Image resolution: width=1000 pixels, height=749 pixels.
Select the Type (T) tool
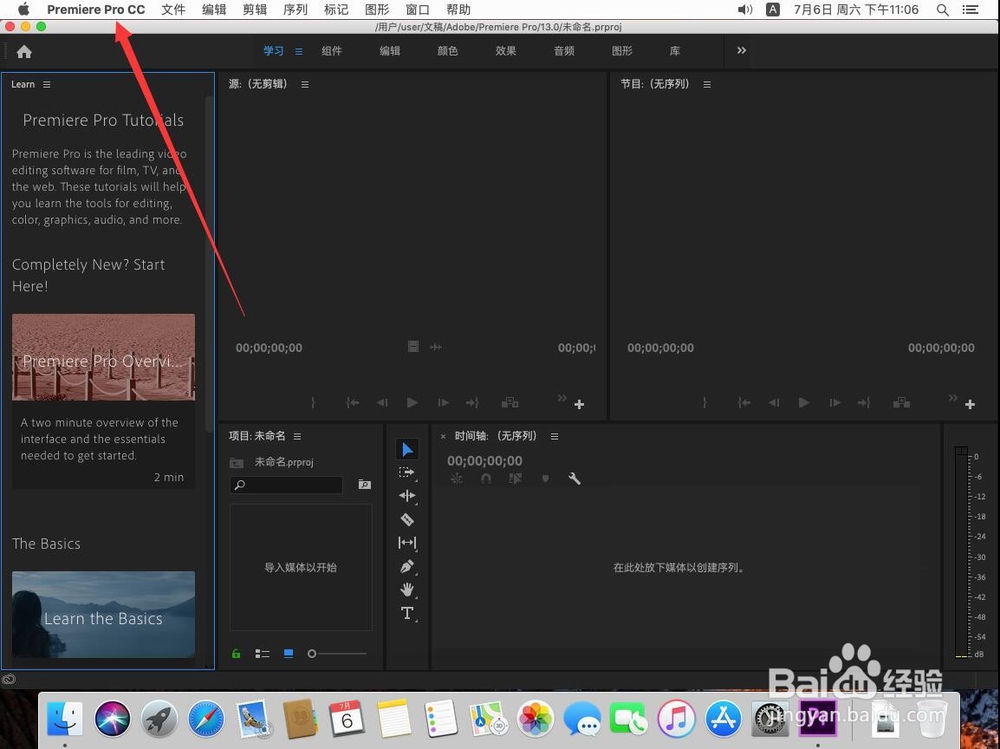(x=407, y=613)
